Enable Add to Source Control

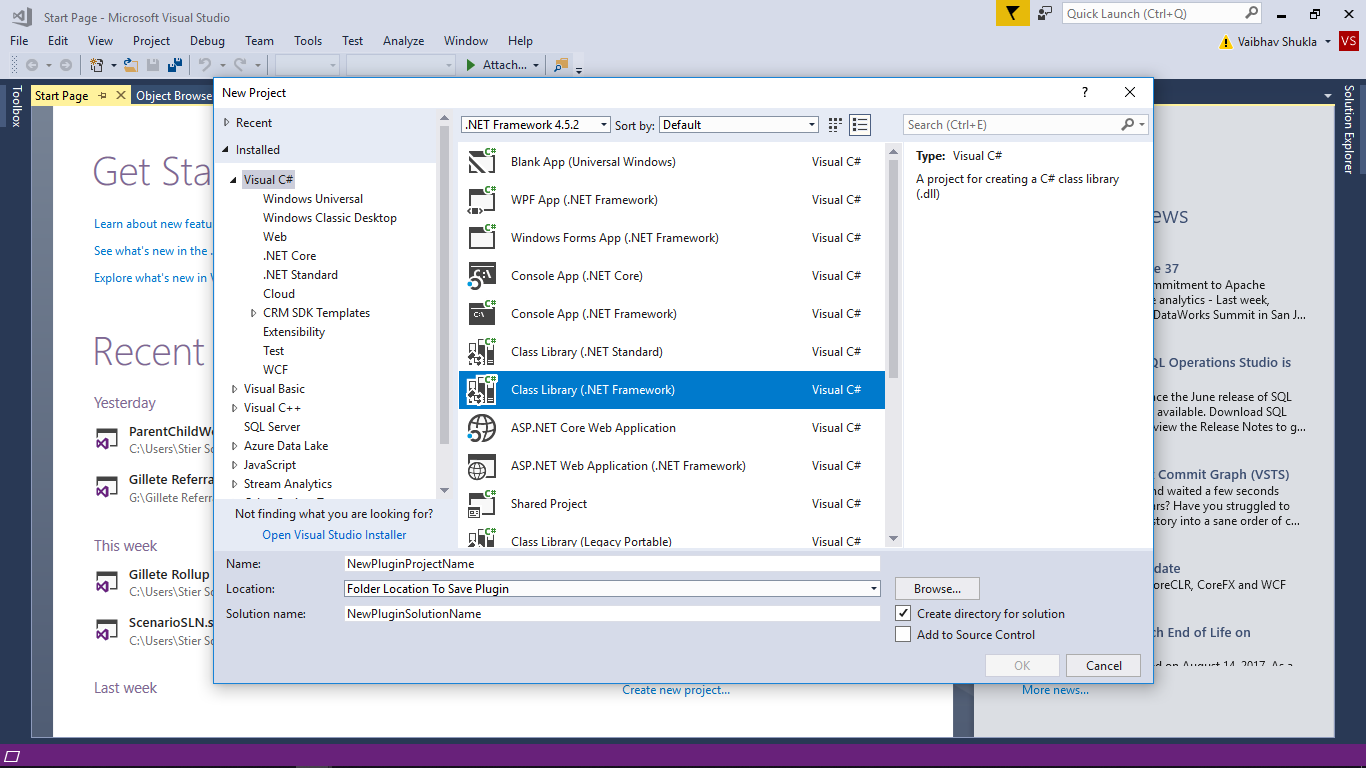[x=903, y=634]
